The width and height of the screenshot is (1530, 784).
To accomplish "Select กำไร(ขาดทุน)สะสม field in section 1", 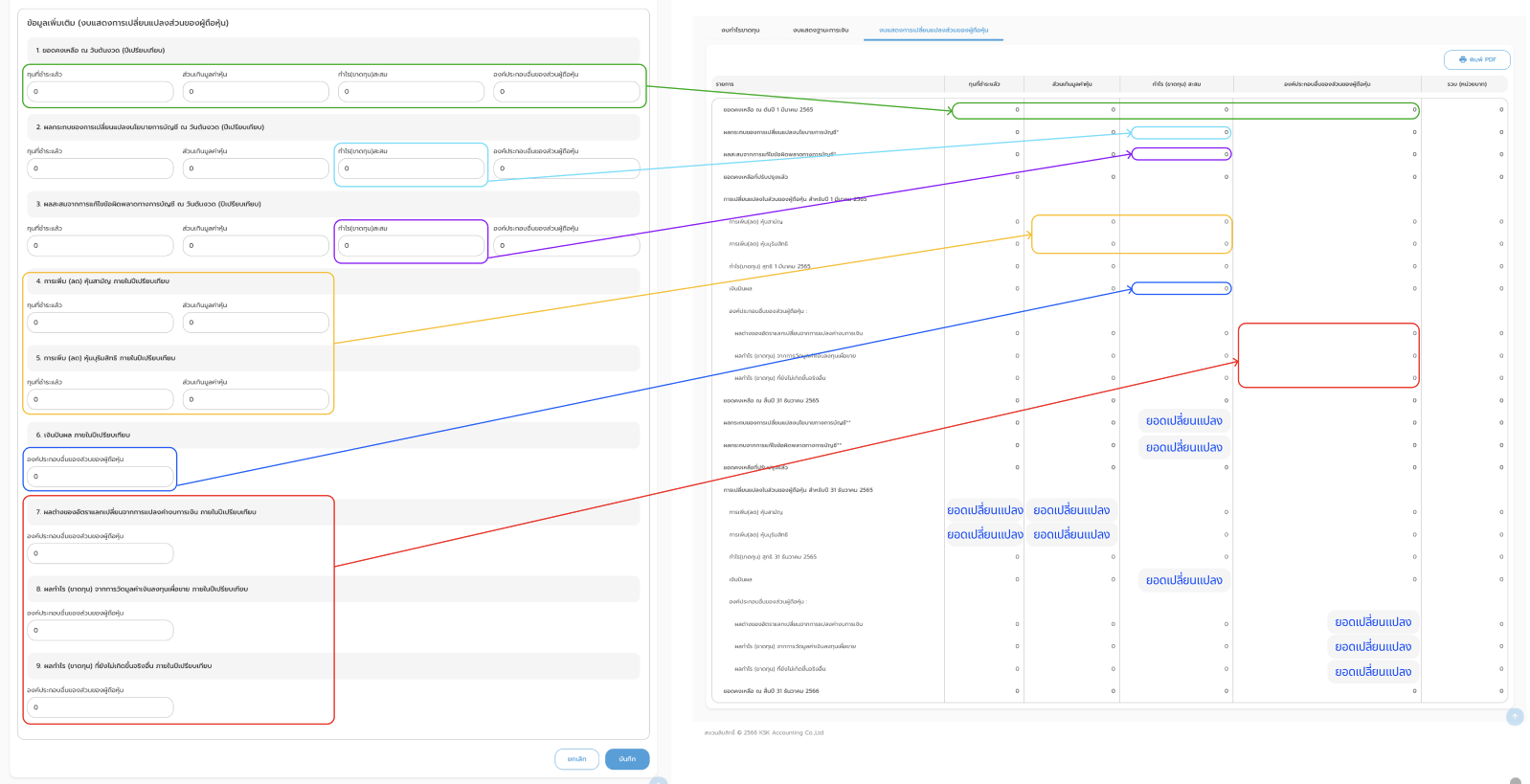I will (x=411, y=92).
